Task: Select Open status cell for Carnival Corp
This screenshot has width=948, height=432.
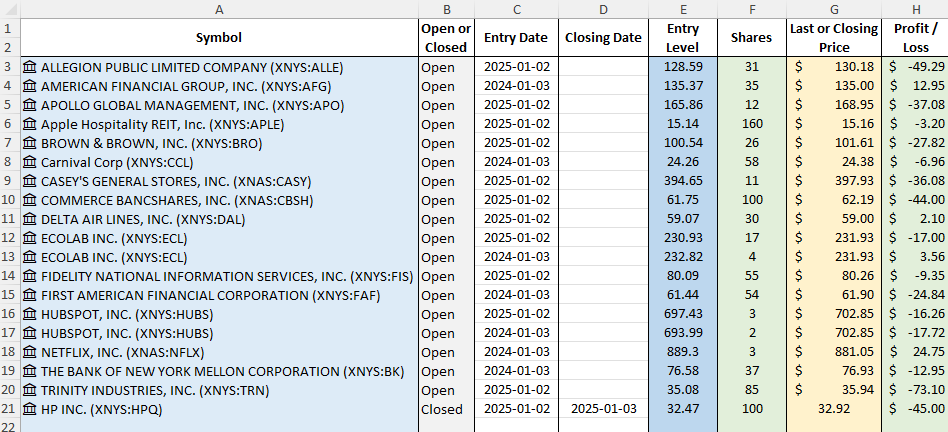Action: pyautogui.click(x=446, y=162)
